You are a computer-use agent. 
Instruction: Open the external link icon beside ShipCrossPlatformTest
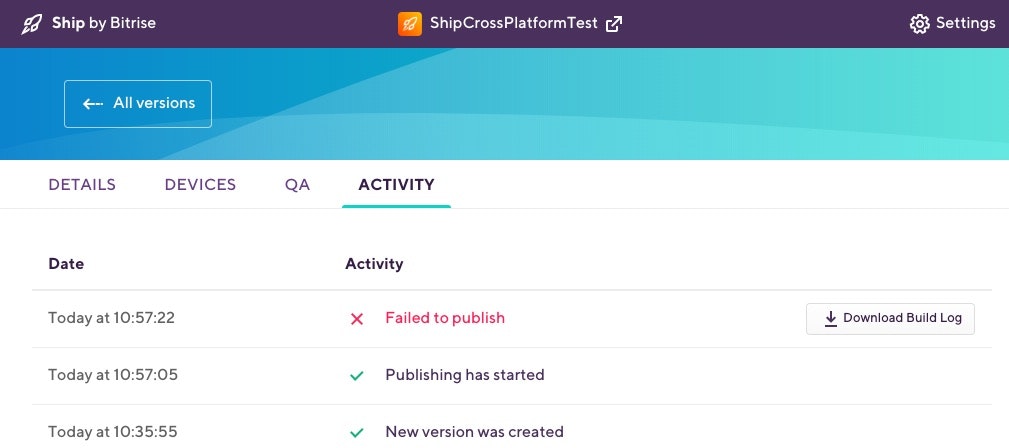pyautogui.click(x=614, y=24)
